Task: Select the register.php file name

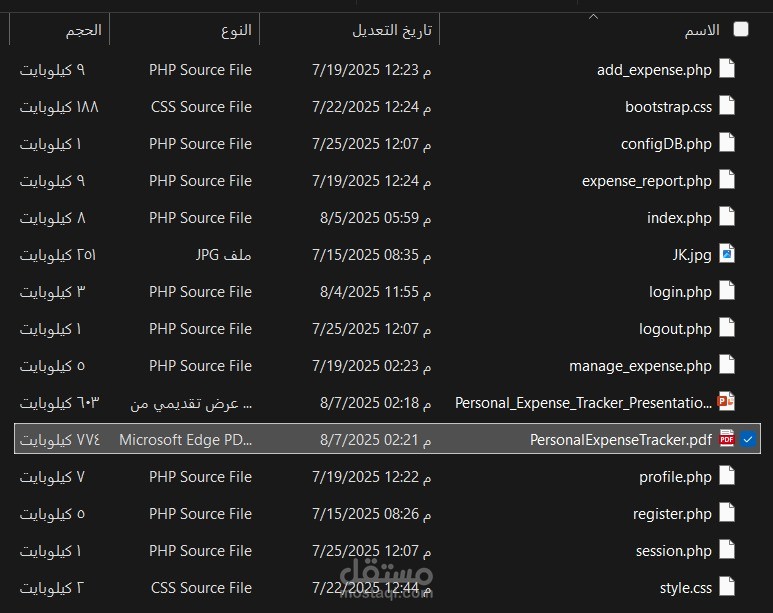Action: [672, 514]
